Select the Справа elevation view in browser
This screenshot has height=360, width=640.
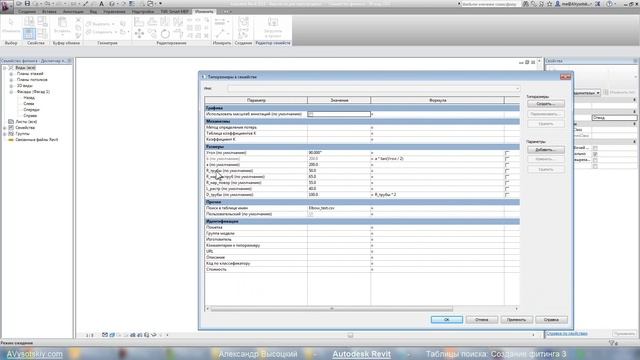(30, 116)
